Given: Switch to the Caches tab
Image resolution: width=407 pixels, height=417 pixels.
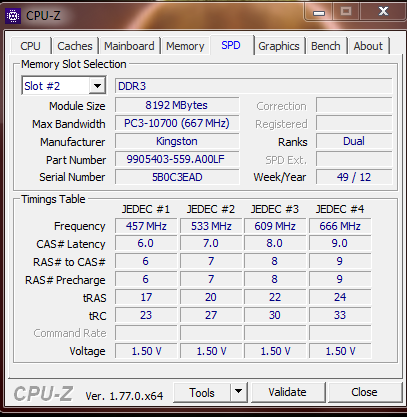Looking at the screenshot, I should tap(75, 46).
